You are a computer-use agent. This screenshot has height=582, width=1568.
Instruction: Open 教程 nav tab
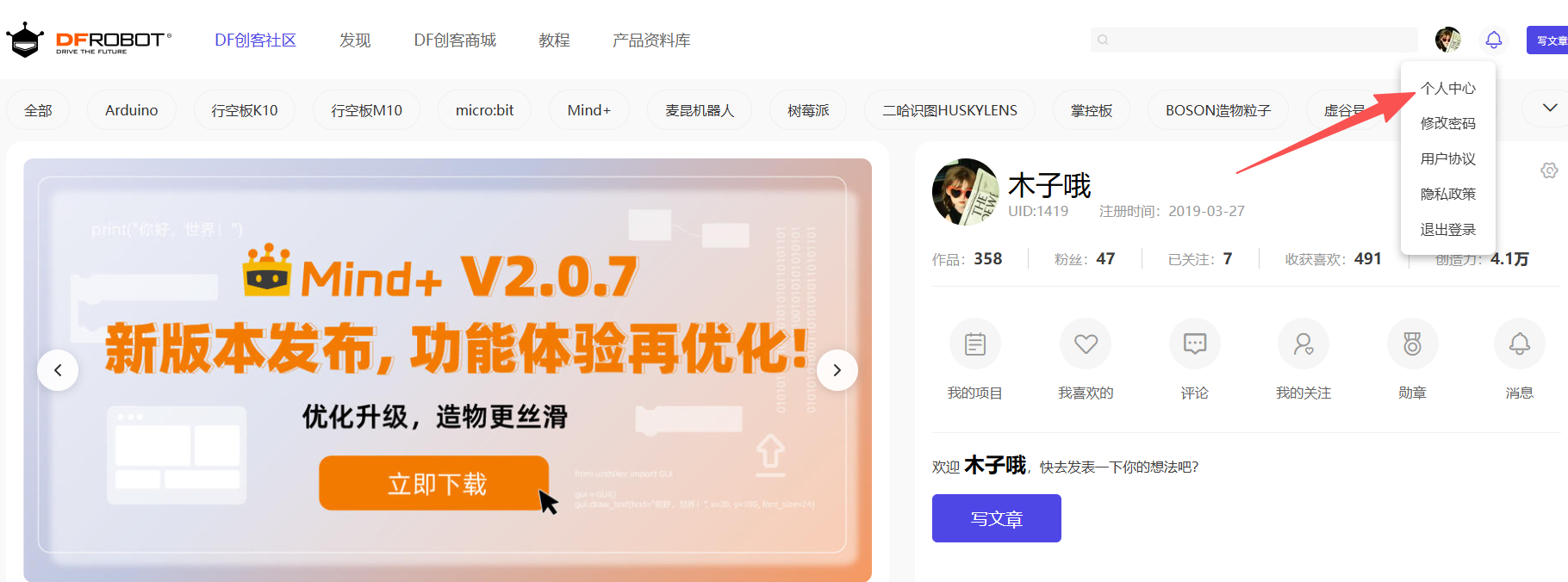tap(554, 40)
